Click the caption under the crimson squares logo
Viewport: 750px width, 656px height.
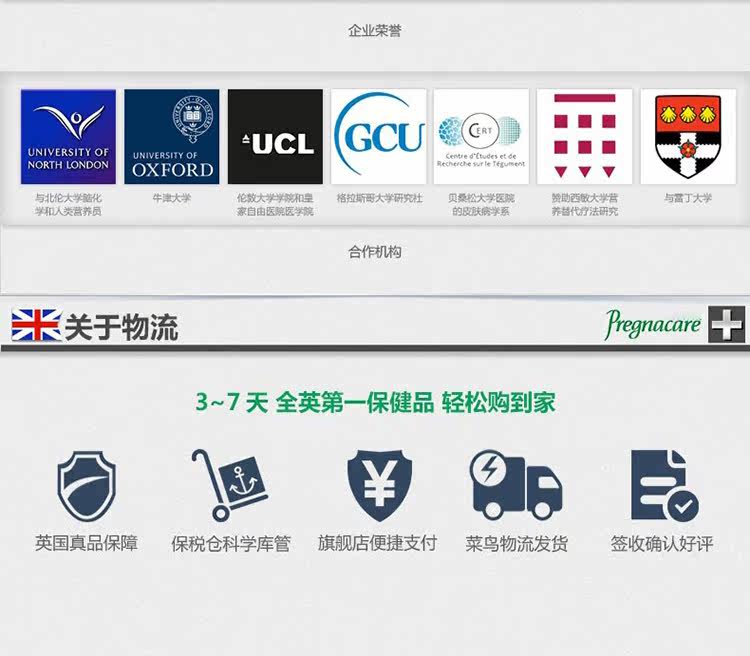pos(585,205)
